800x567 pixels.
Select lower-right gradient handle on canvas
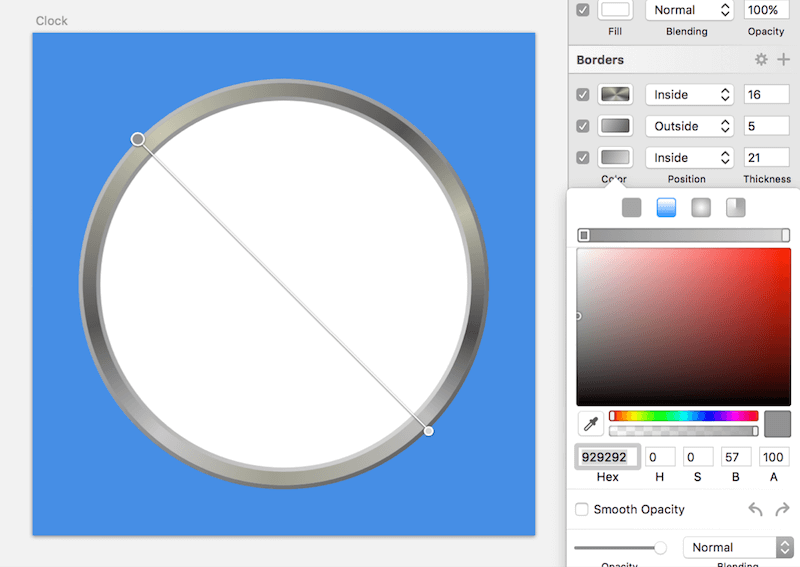tap(429, 431)
